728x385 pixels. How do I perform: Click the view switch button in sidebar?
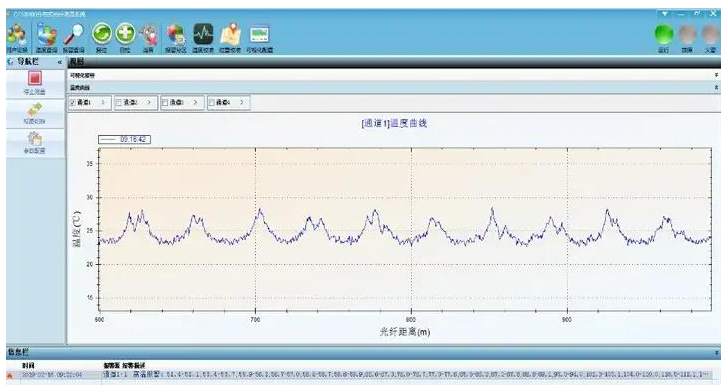click(35, 113)
